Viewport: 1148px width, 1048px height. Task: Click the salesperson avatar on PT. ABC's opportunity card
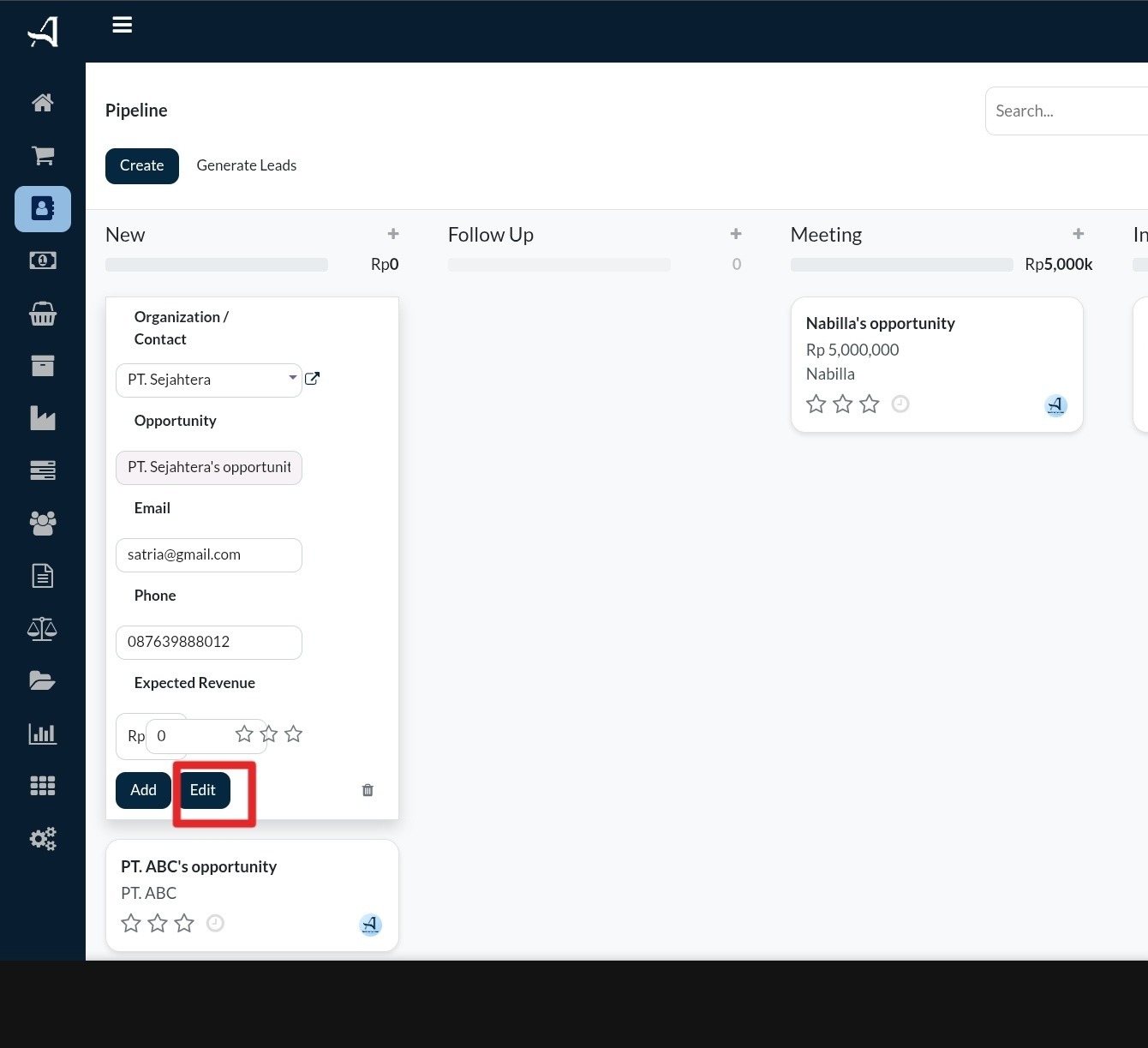(x=370, y=925)
